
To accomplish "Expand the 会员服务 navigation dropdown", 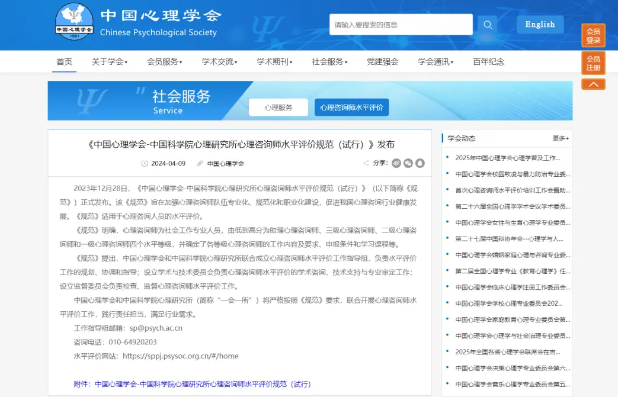I will click(164, 62).
